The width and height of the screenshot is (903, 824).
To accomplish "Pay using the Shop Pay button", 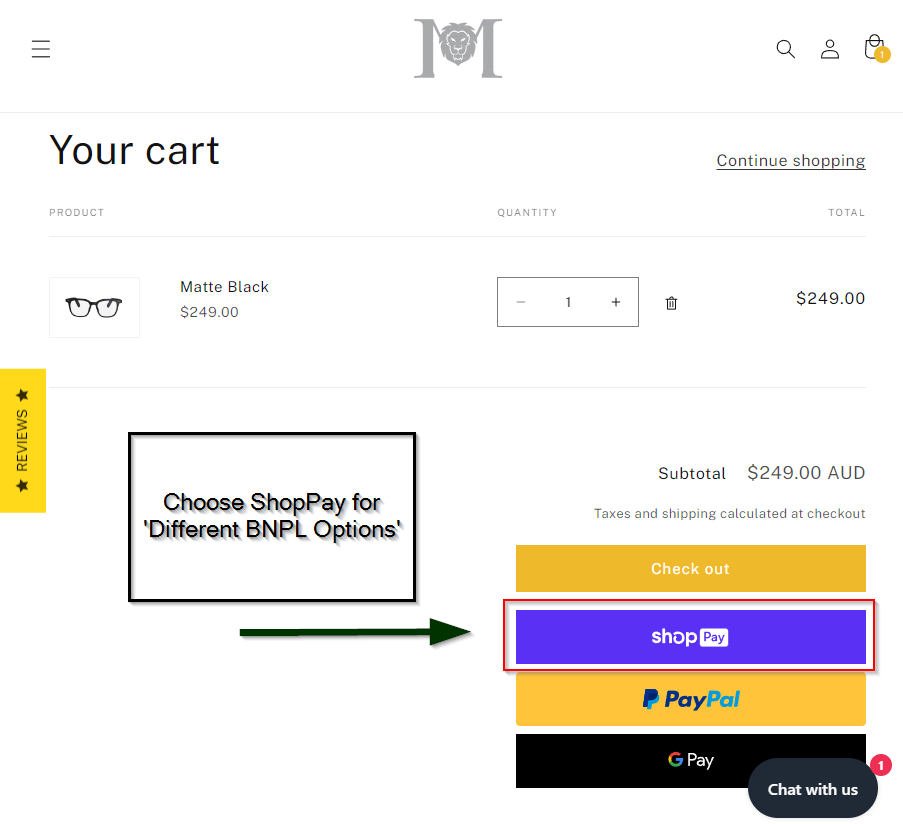I will (x=690, y=637).
